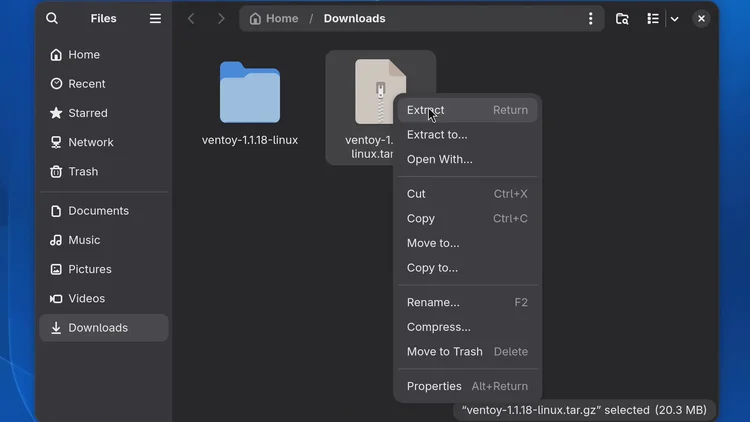Choose Move to... from the context menu

(467, 243)
